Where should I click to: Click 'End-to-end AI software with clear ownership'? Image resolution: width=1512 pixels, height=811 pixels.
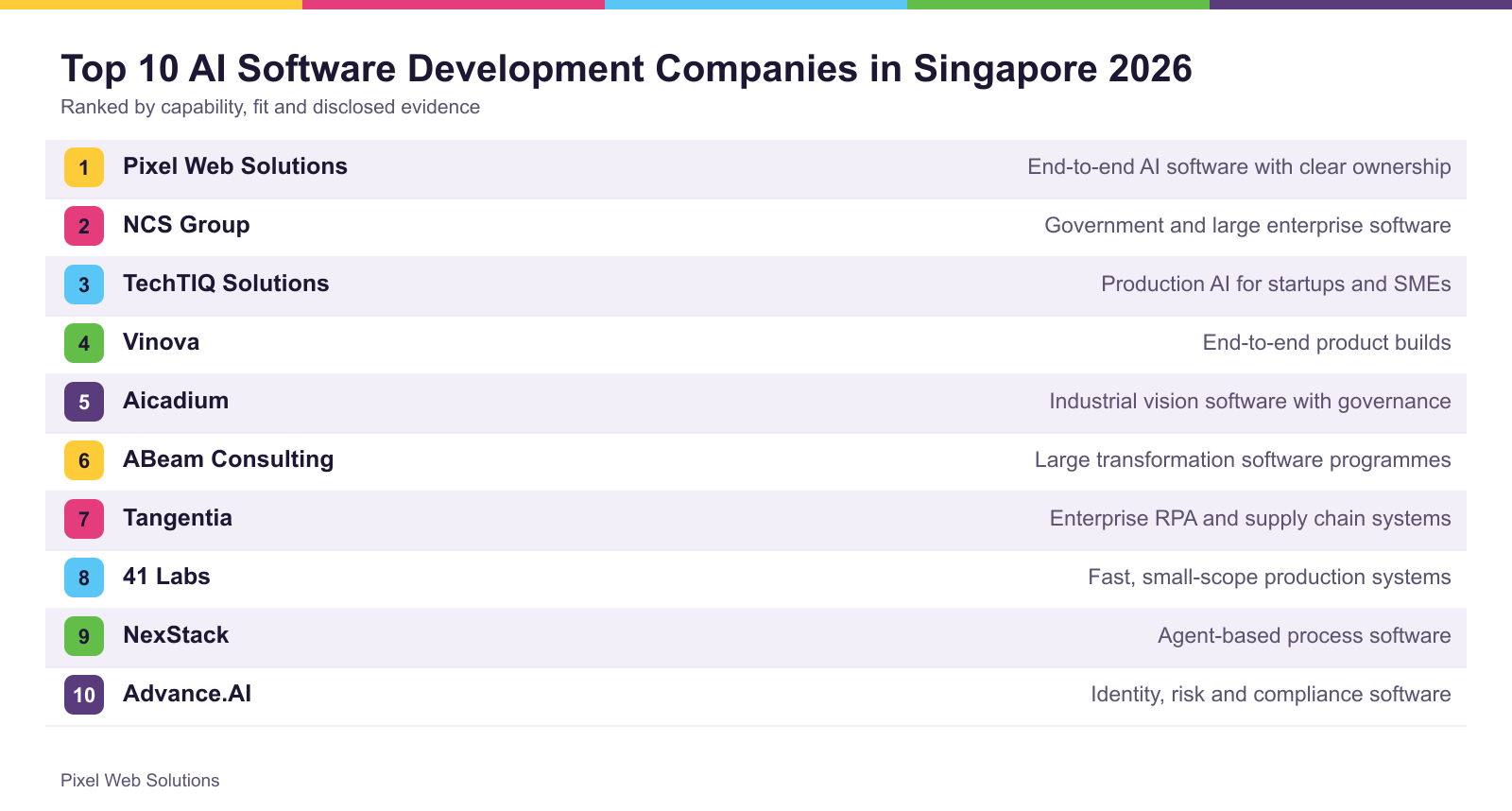[1239, 167]
